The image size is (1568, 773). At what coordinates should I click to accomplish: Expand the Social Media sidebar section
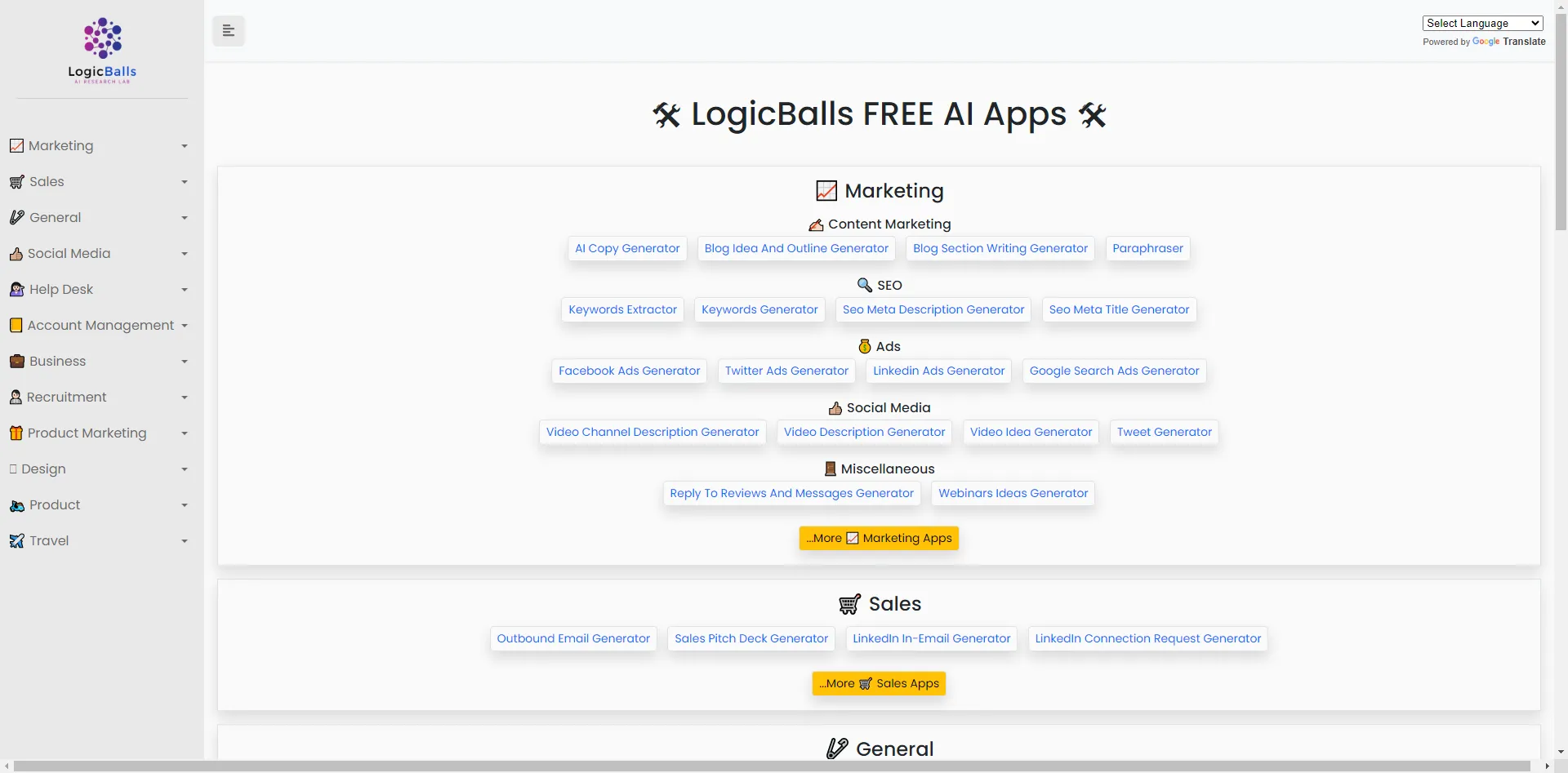pyautogui.click(x=185, y=253)
